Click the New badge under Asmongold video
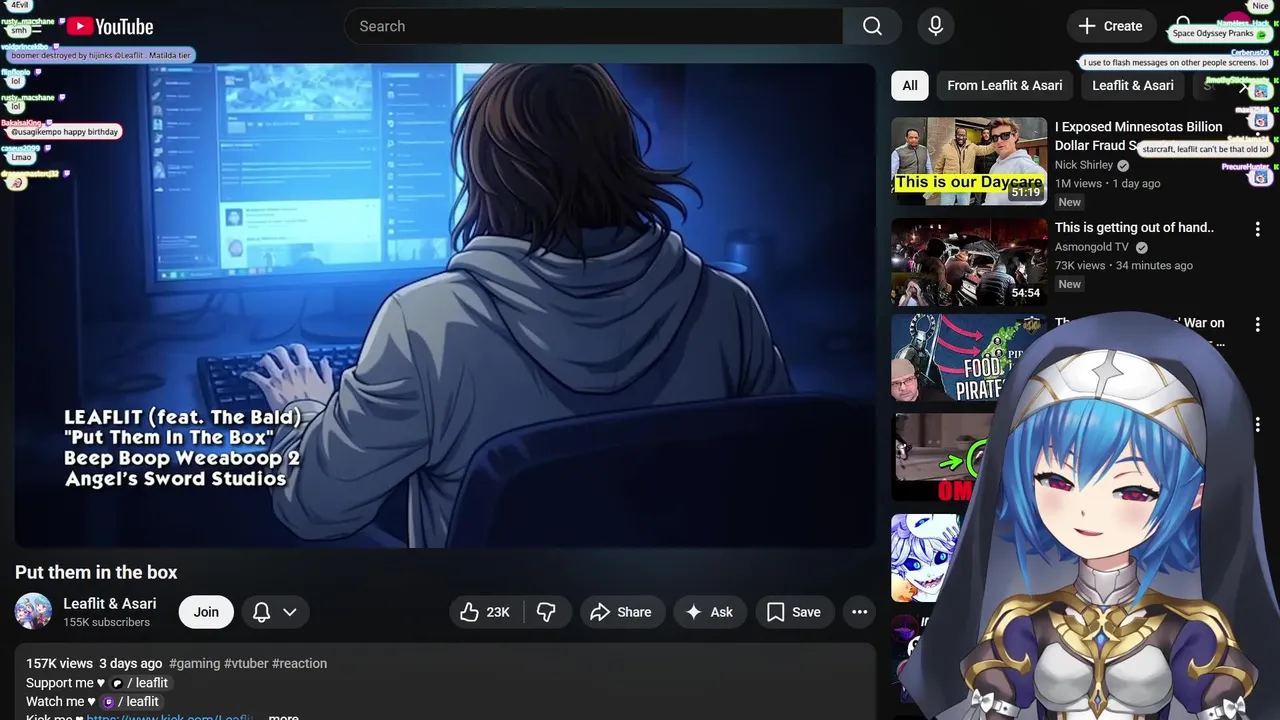The height and width of the screenshot is (720, 1280). coord(1070,284)
